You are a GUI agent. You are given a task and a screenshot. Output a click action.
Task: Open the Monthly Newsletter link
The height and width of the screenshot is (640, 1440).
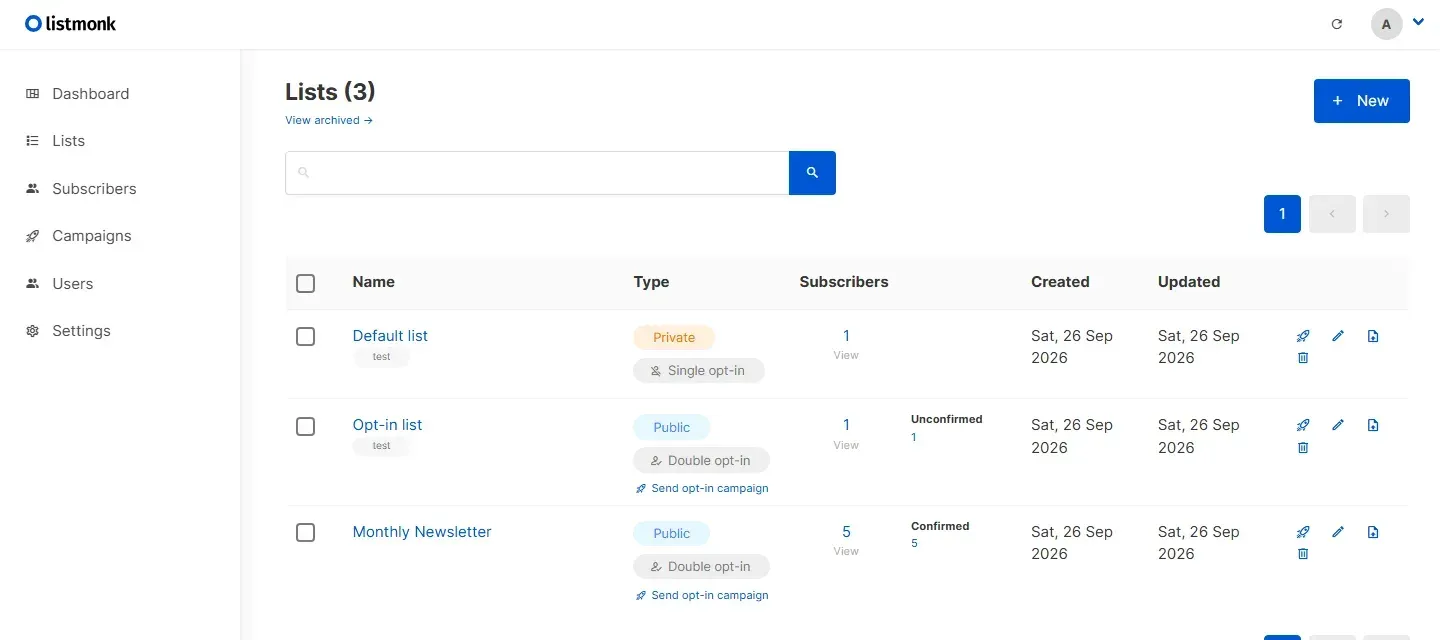click(x=422, y=532)
